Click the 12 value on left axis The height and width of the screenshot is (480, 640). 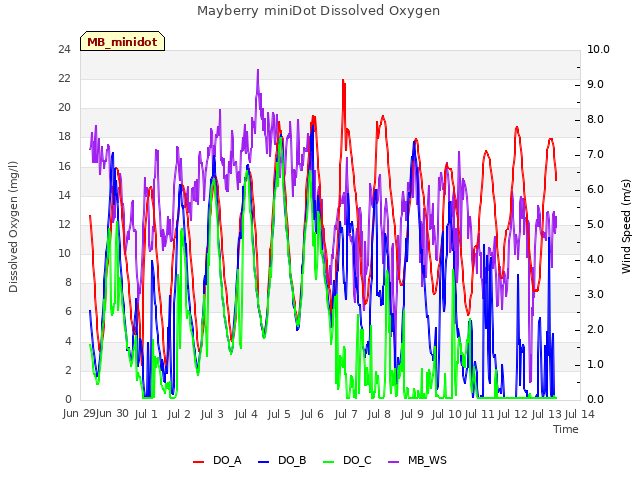tap(64, 224)
